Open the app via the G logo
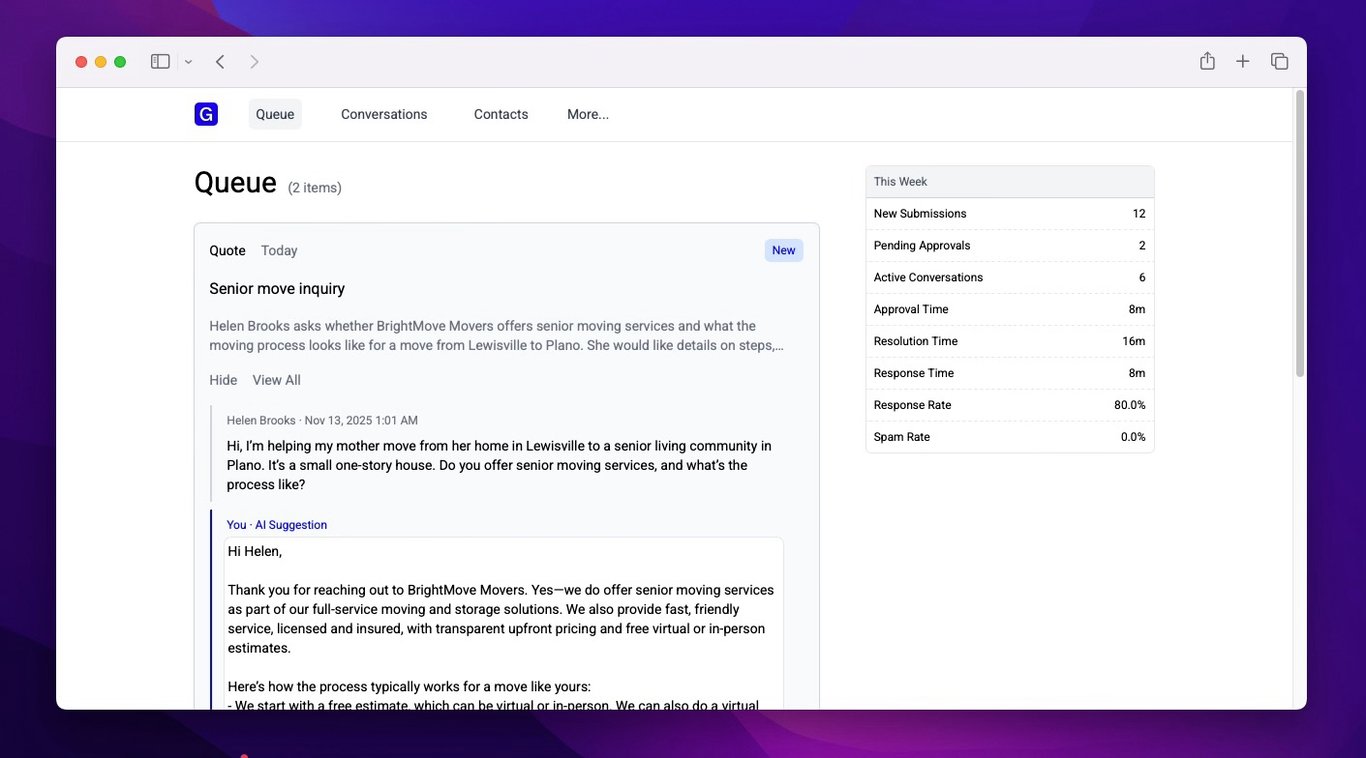This screenshot has width=1366, height=758. 205,113
